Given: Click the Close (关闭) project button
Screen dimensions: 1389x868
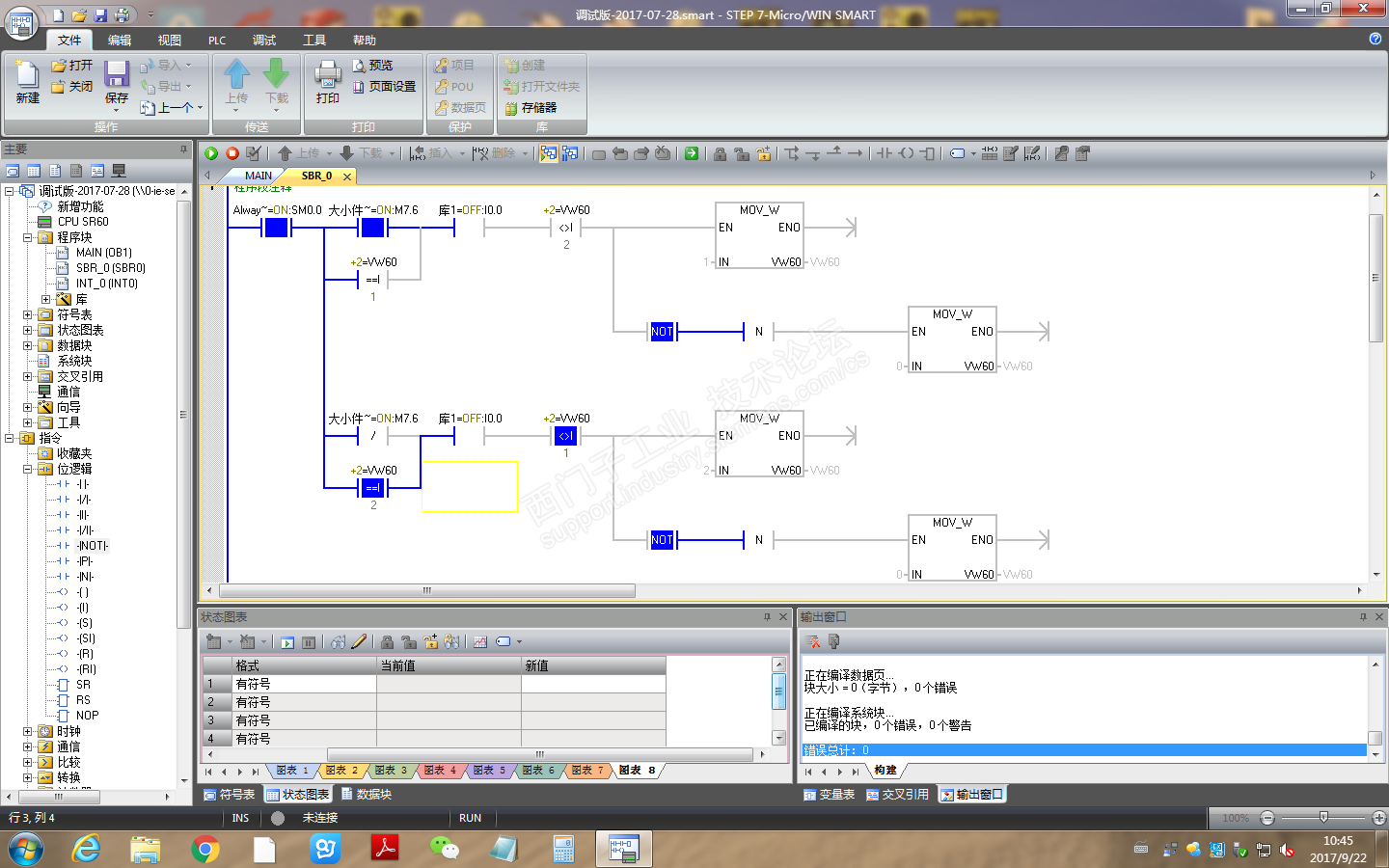Looking at the screenshot, I should click(x=72, y=87).
